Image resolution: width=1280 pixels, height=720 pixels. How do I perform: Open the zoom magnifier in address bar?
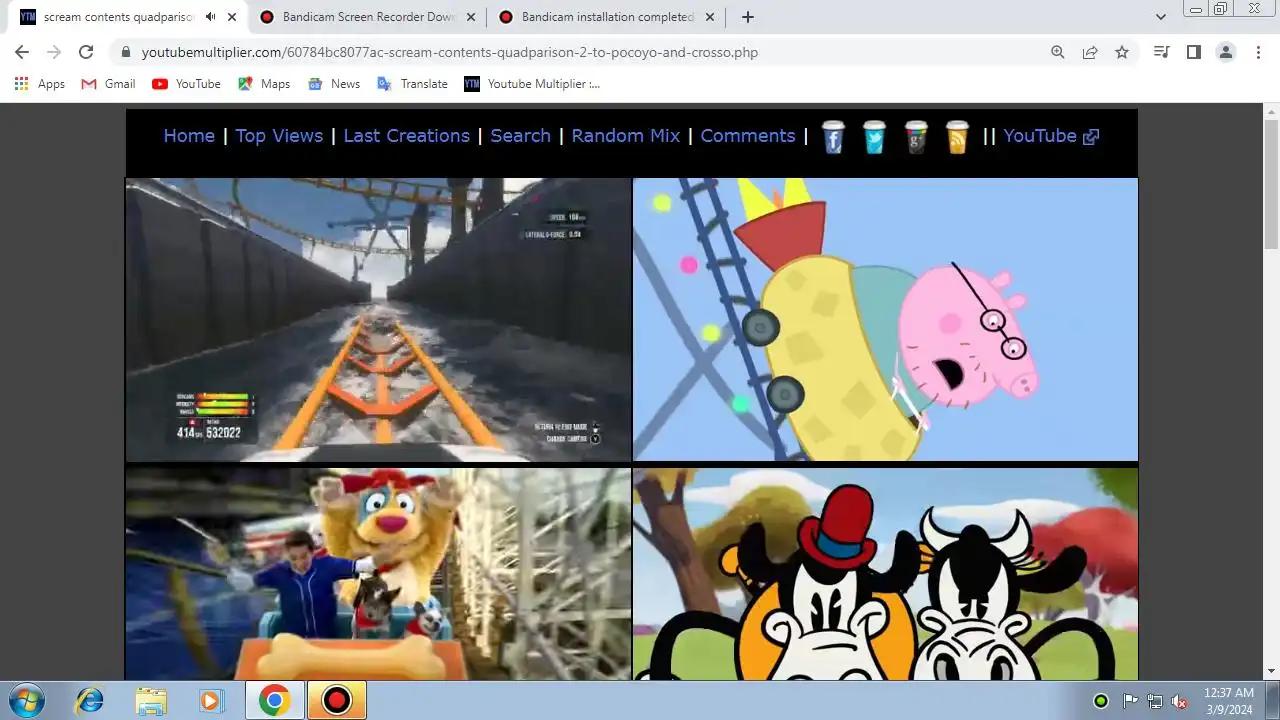pyautogui.click(x=1058, y=52)
